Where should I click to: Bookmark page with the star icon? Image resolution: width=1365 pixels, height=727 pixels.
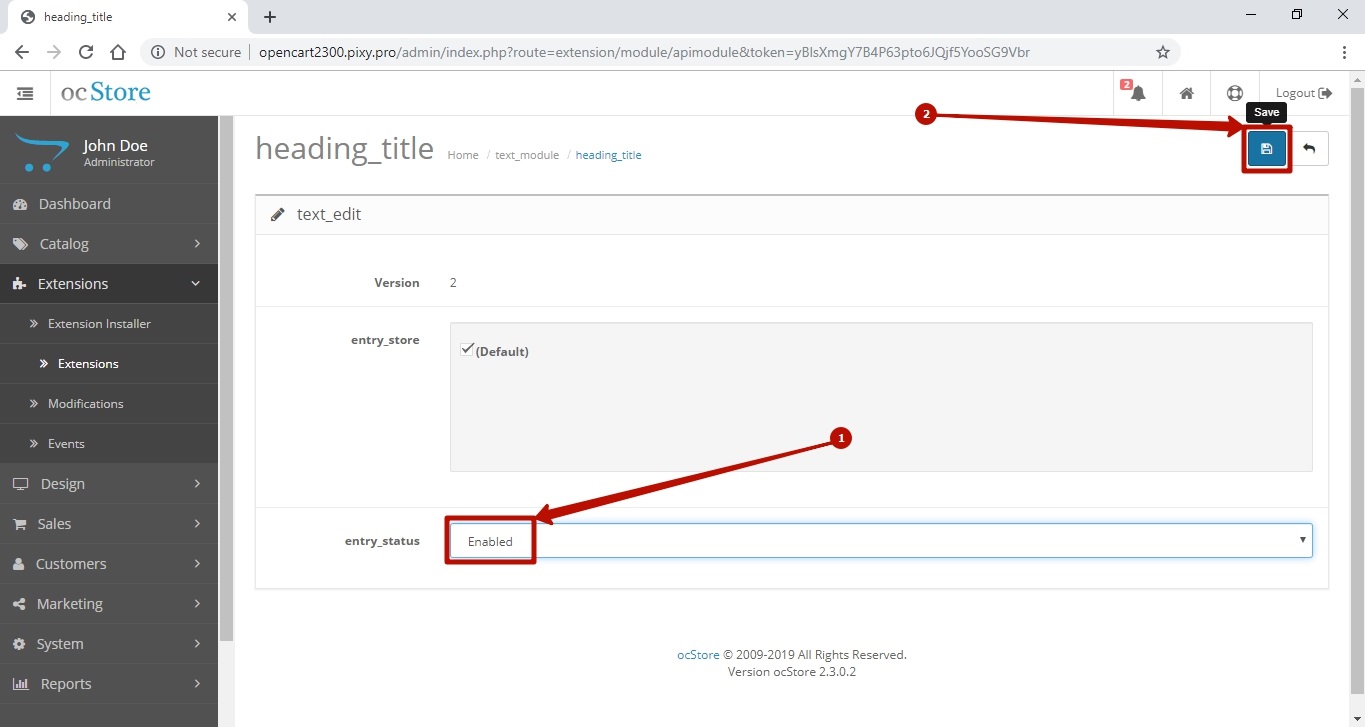[x=1162, y=52]
